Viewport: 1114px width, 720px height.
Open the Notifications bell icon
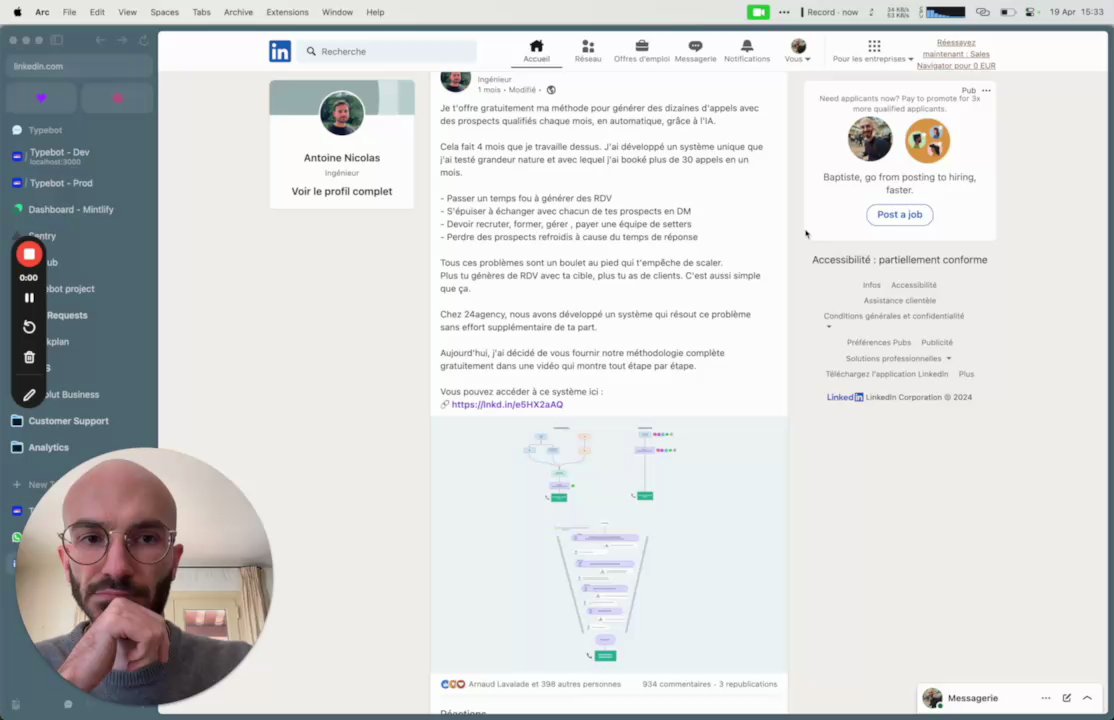click(x=747, y=46)
